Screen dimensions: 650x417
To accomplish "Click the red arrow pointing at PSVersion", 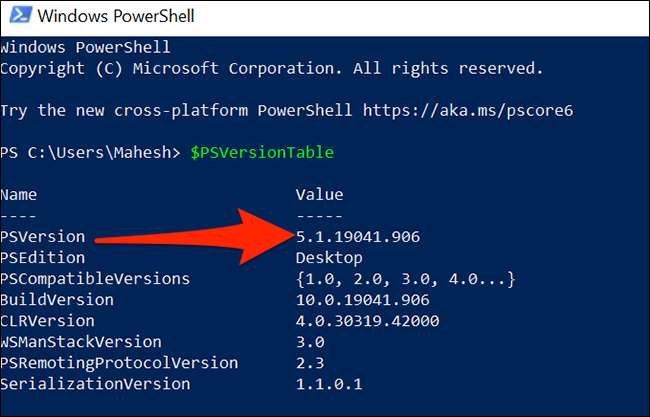I will 190,236.
